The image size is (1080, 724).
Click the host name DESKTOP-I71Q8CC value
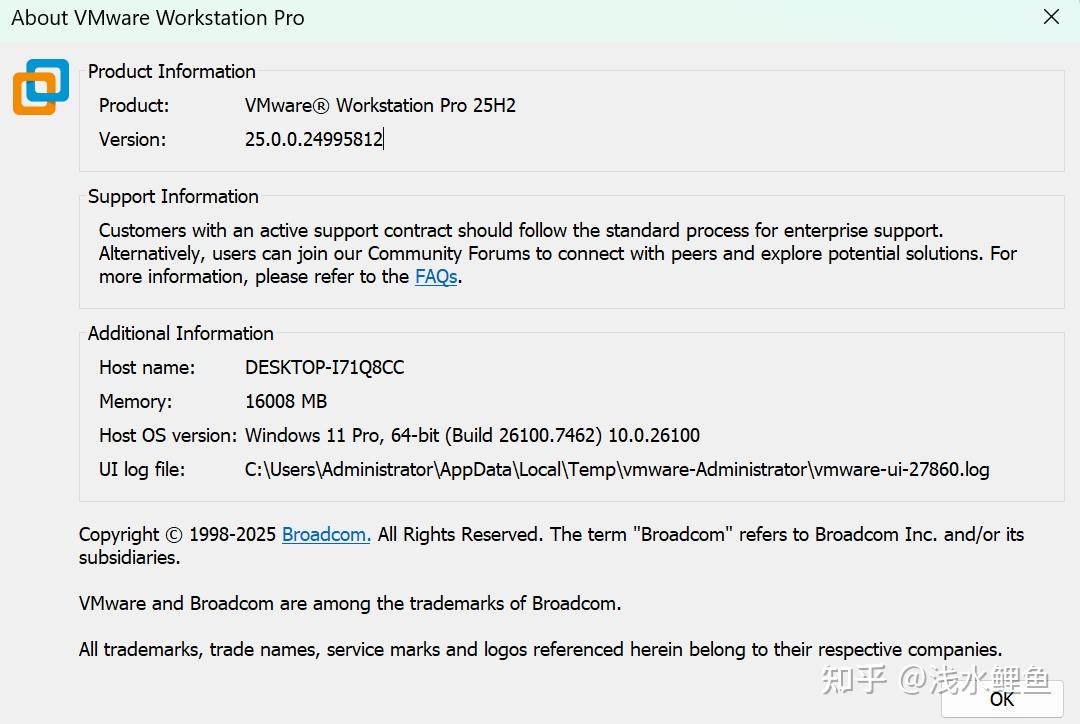pyautogui.click(x=324, y=368)
